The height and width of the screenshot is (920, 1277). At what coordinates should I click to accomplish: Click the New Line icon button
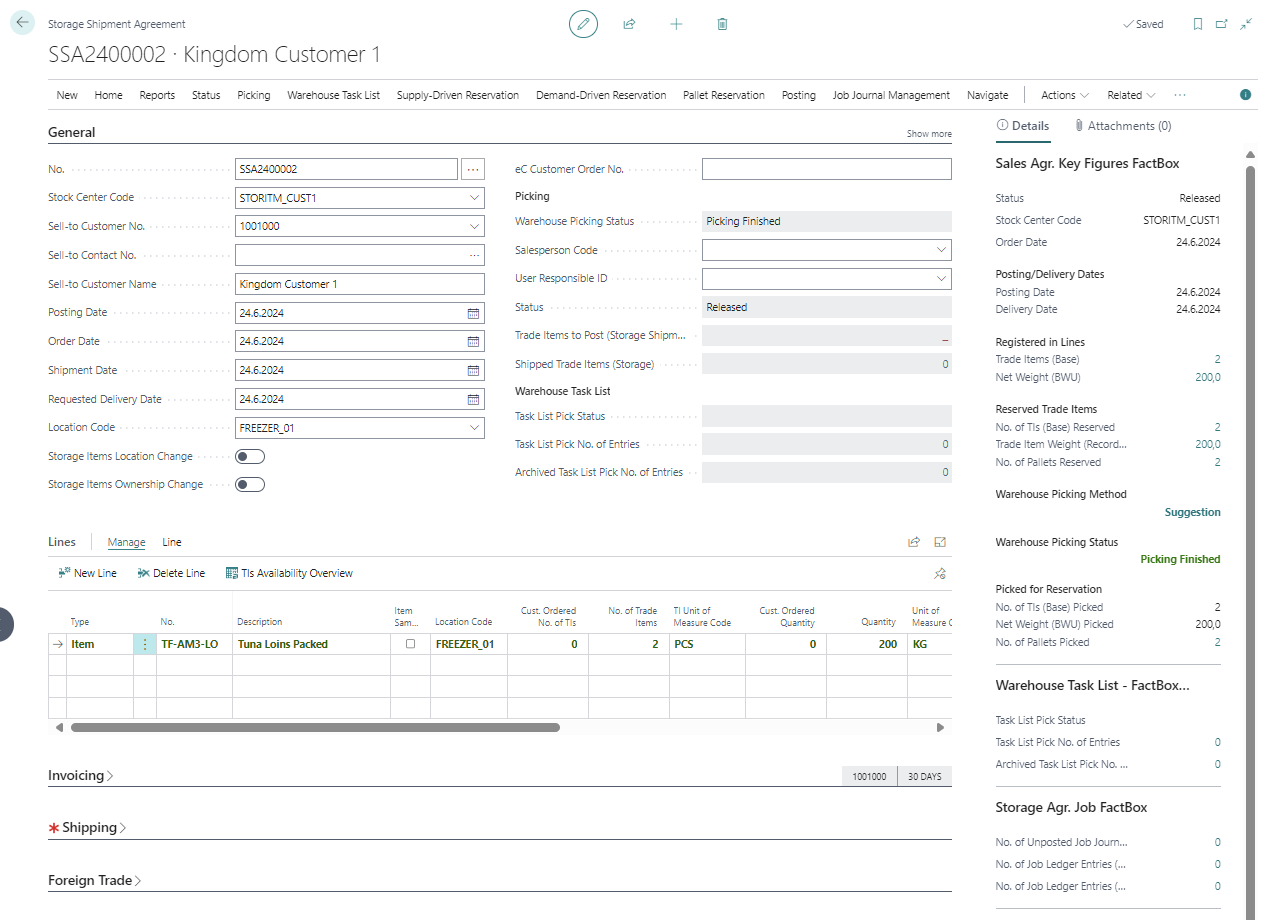(88, 573)
